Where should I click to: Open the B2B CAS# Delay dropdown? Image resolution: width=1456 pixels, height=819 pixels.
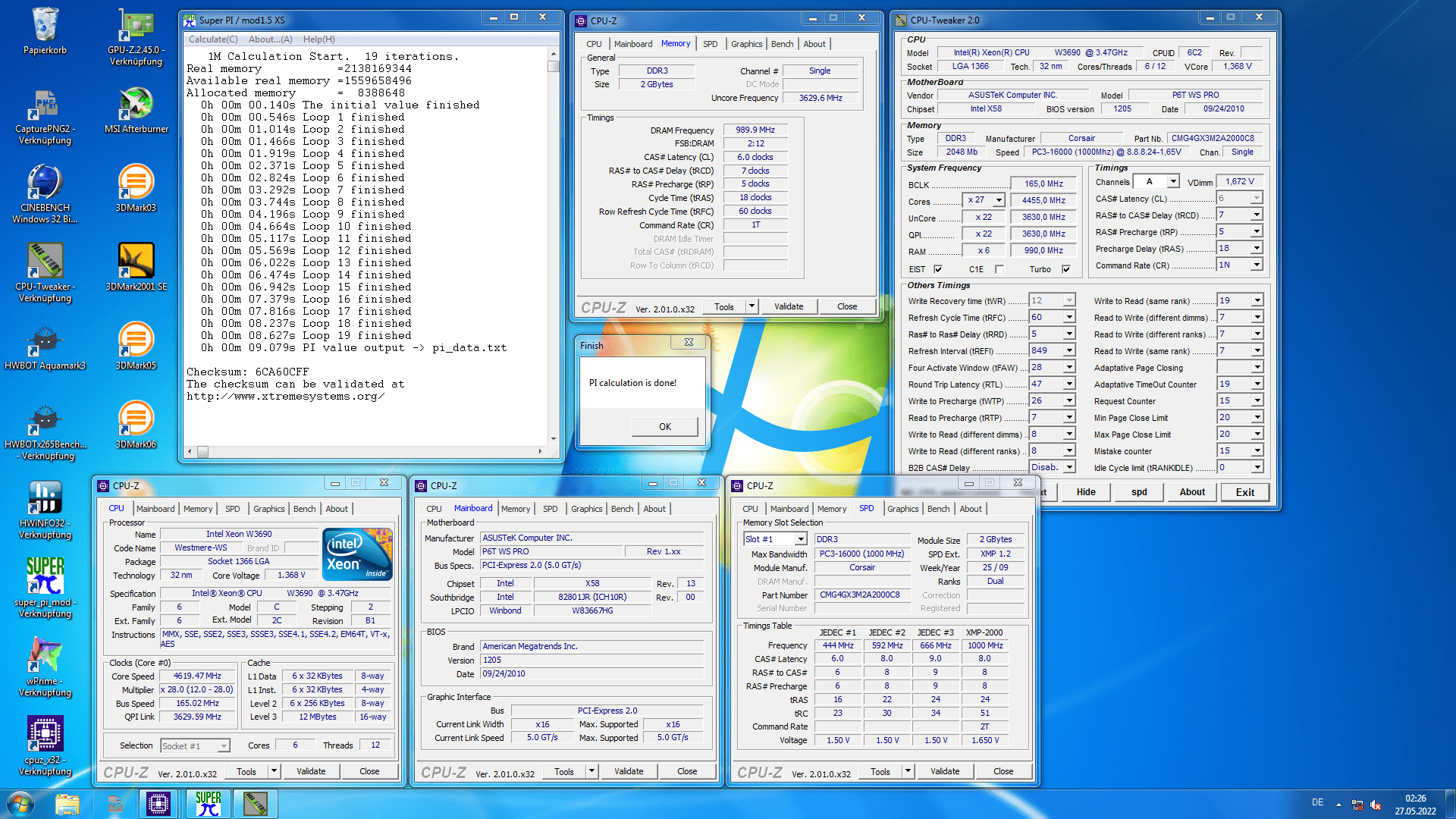click(1069, 467)
